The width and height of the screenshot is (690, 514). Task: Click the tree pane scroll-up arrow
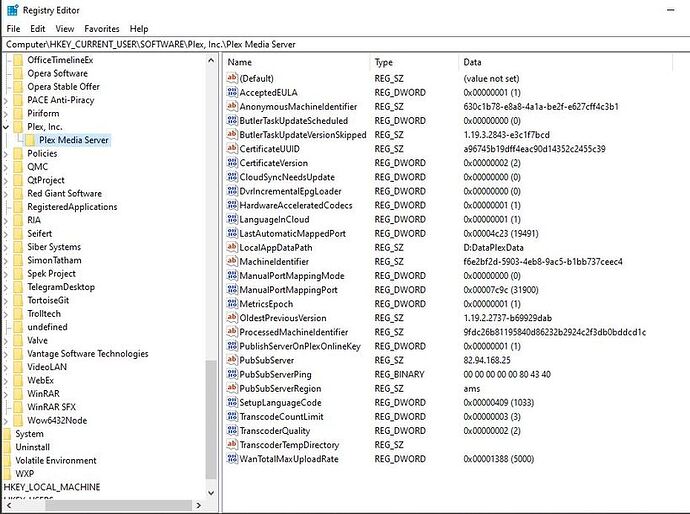211,61
